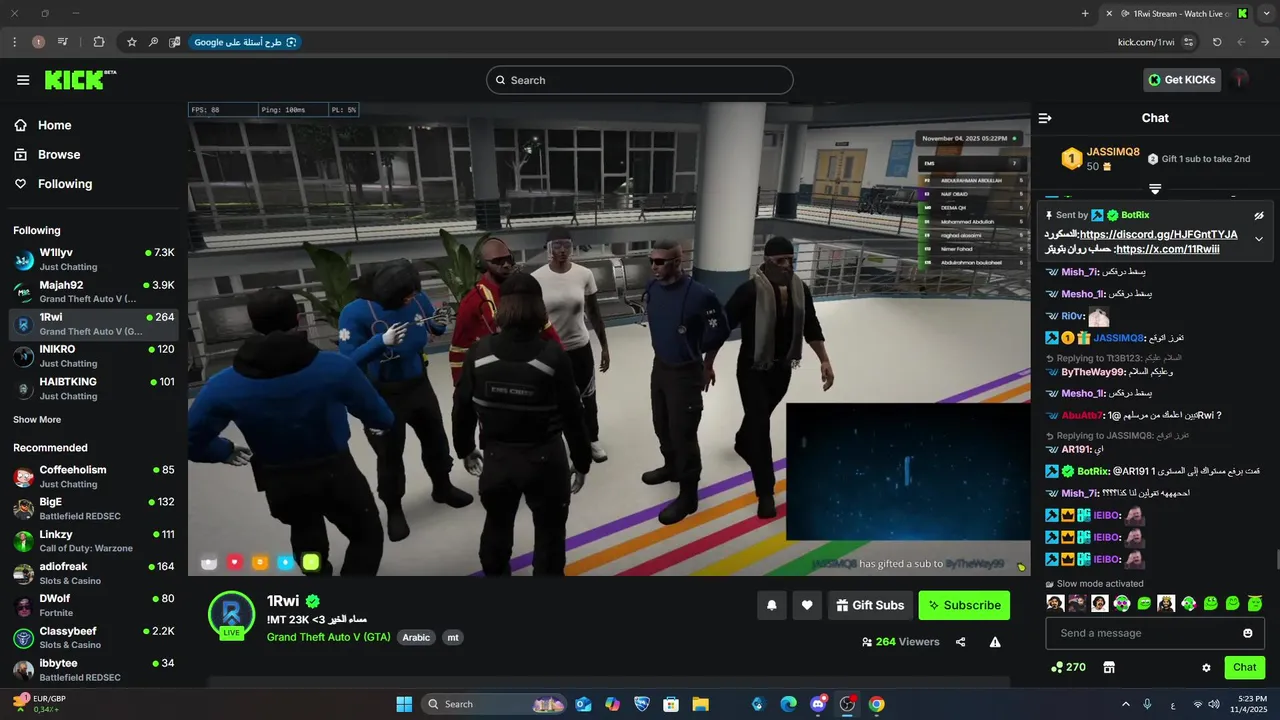
Task: Open browser extensions puzzle icon
Action: tap(98, 42)
